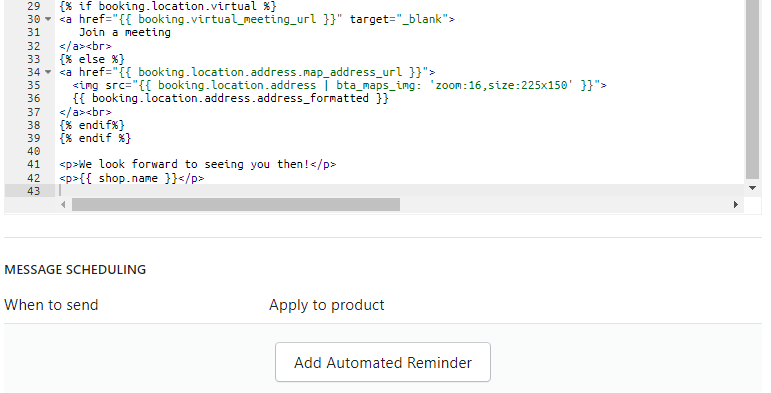Click the vertical scrollbar down arrow
771x393 pixels.
click(x=752, y=188)
